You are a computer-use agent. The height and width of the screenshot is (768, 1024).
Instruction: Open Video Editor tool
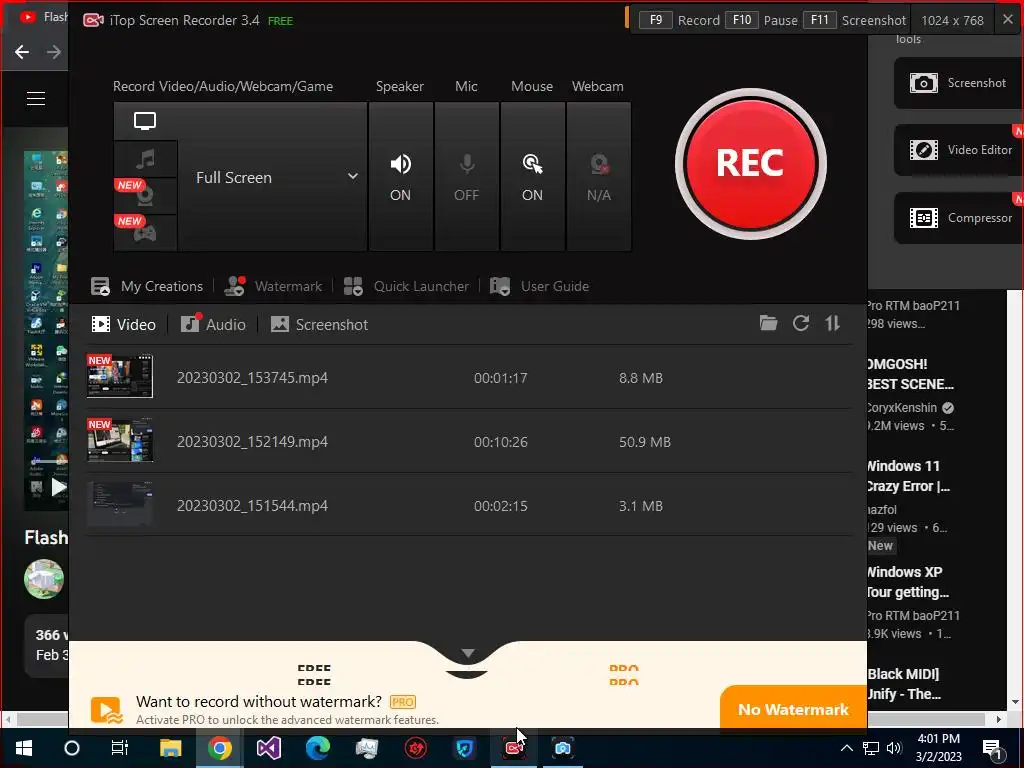coord(957,150)
